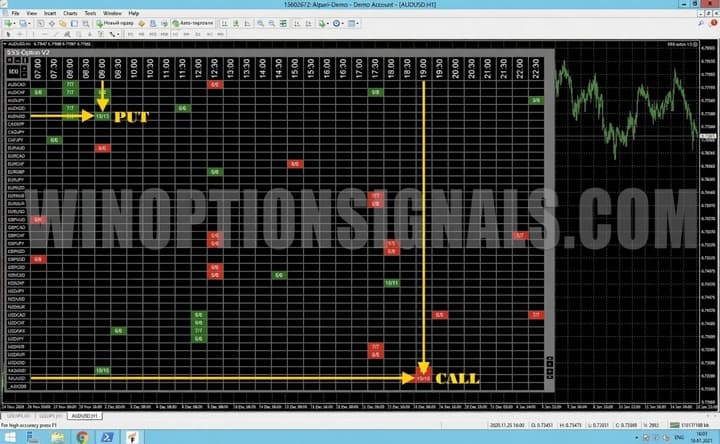Show the Market Watch window
This screenshot has height=444, width=720.
(x=40, y=23)
